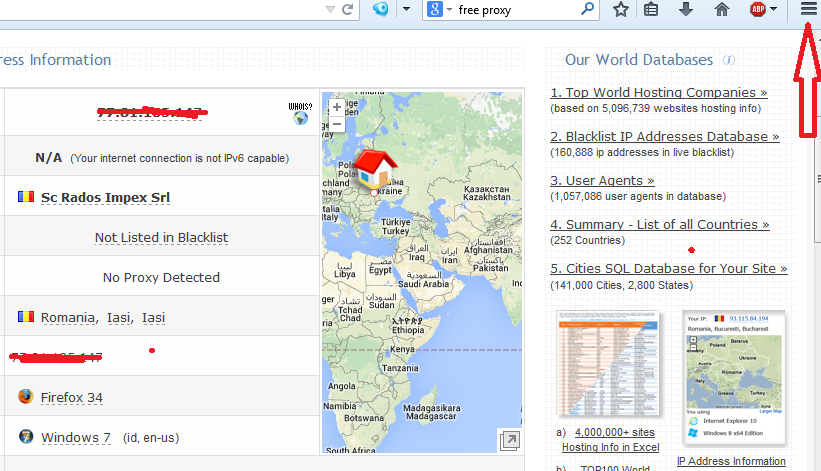Open dropdown next to chat bubble icon
Viewport: 821px width, 471px height.
click(406, 9)
